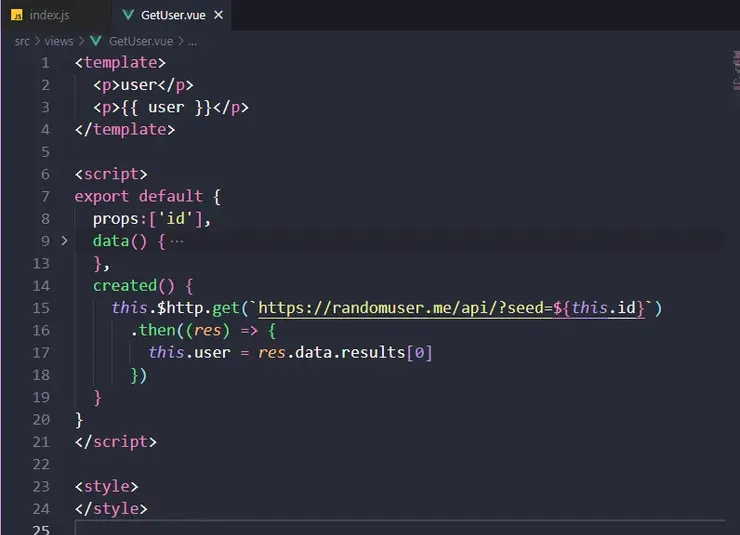Click the minimap on the right edge

735,71
